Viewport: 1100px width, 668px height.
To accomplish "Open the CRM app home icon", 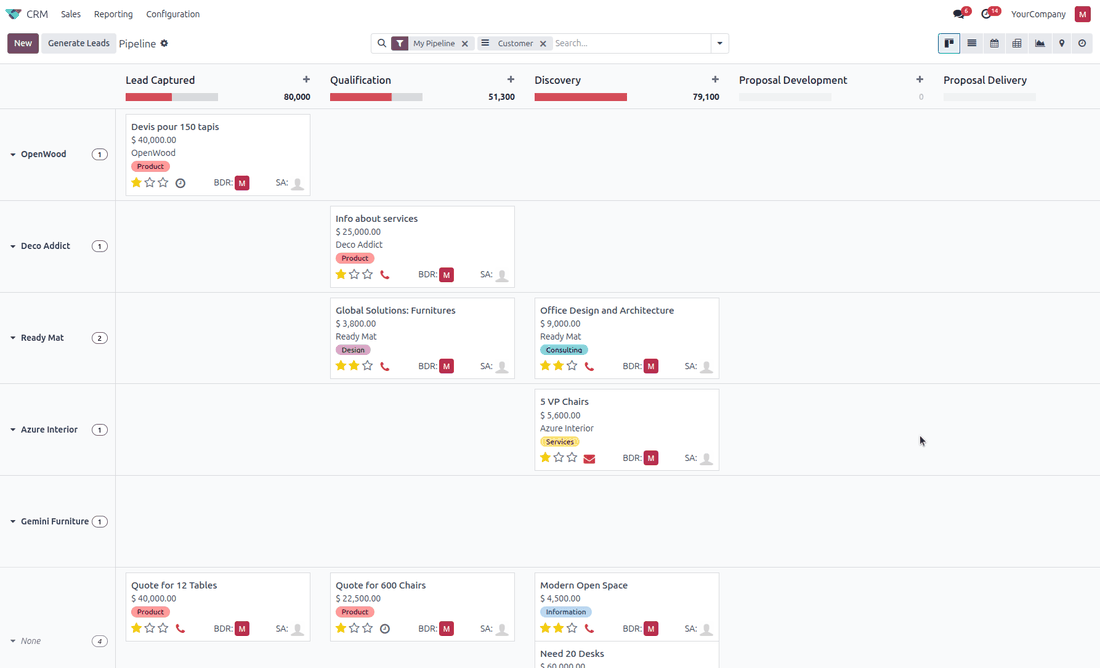I will (13, 14).
